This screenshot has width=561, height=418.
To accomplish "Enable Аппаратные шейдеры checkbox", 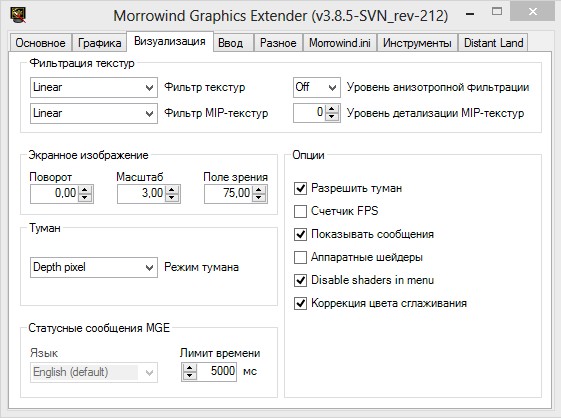I will 300,257.
